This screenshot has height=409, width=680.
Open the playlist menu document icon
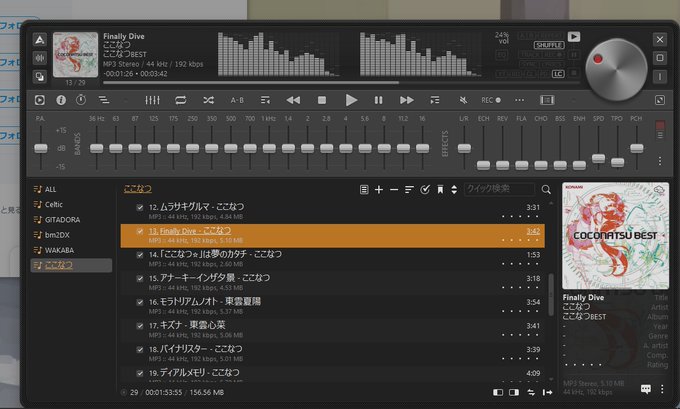point(364,190)
